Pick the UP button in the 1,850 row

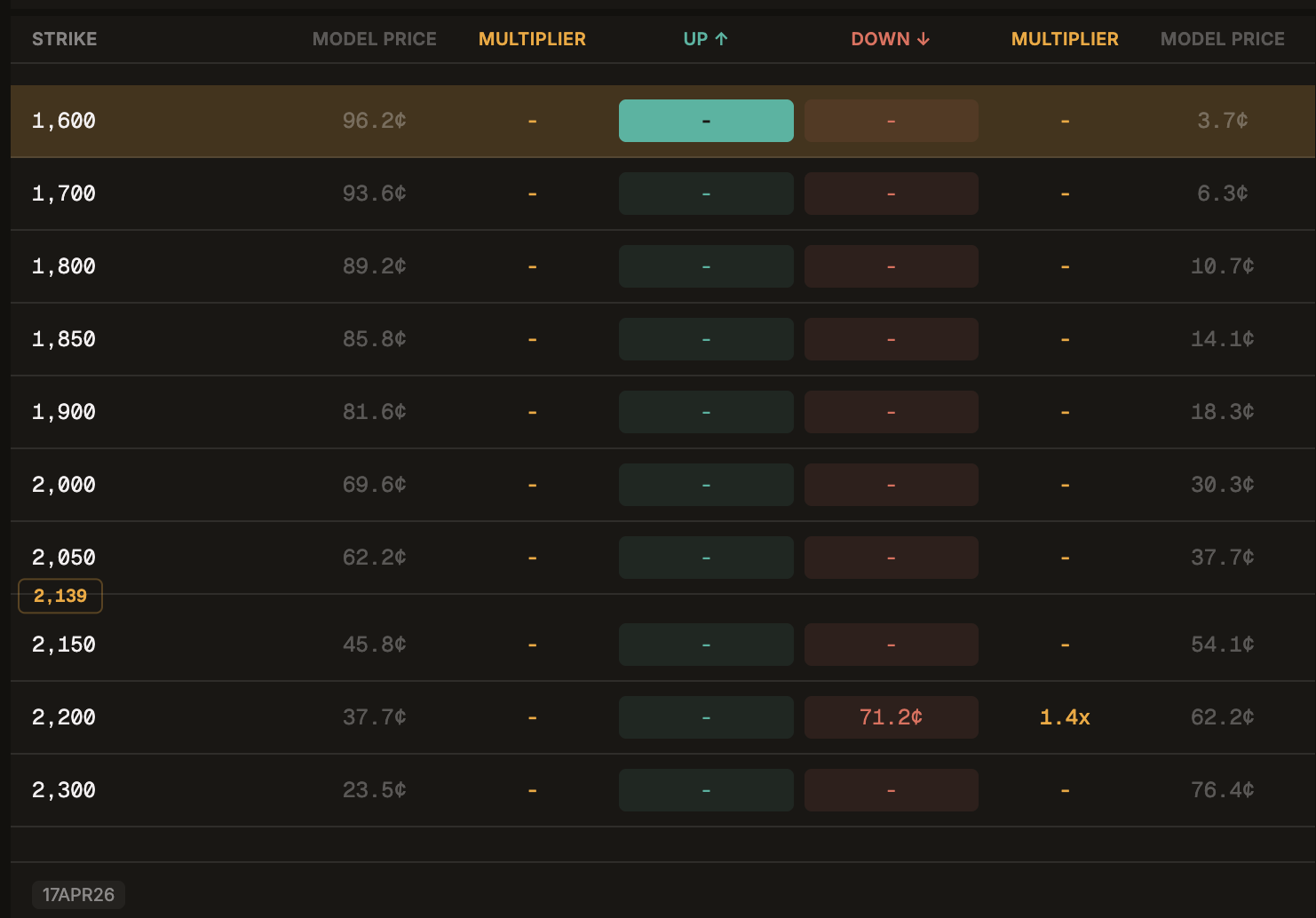click(x=706, y=339)
